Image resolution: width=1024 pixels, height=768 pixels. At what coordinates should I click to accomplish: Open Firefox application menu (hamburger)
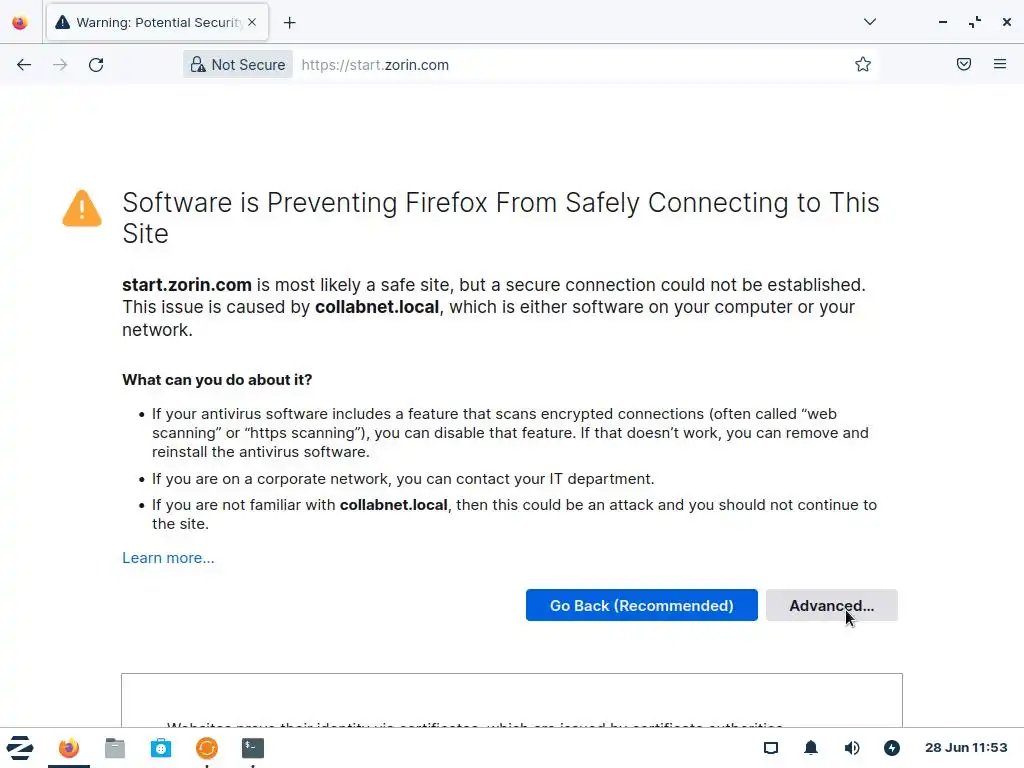(x=1000, y=65)
